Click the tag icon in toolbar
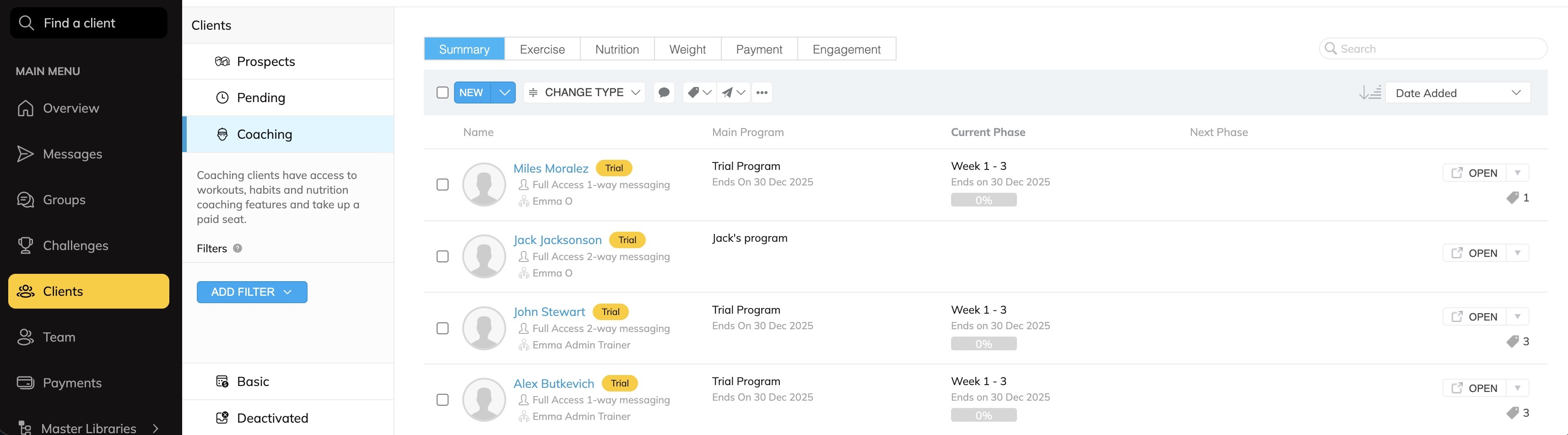 pos(694,92)
